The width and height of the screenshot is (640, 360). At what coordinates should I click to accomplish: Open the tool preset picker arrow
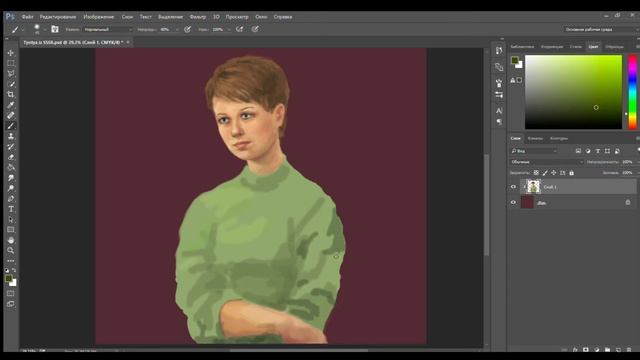coord(22,29)
